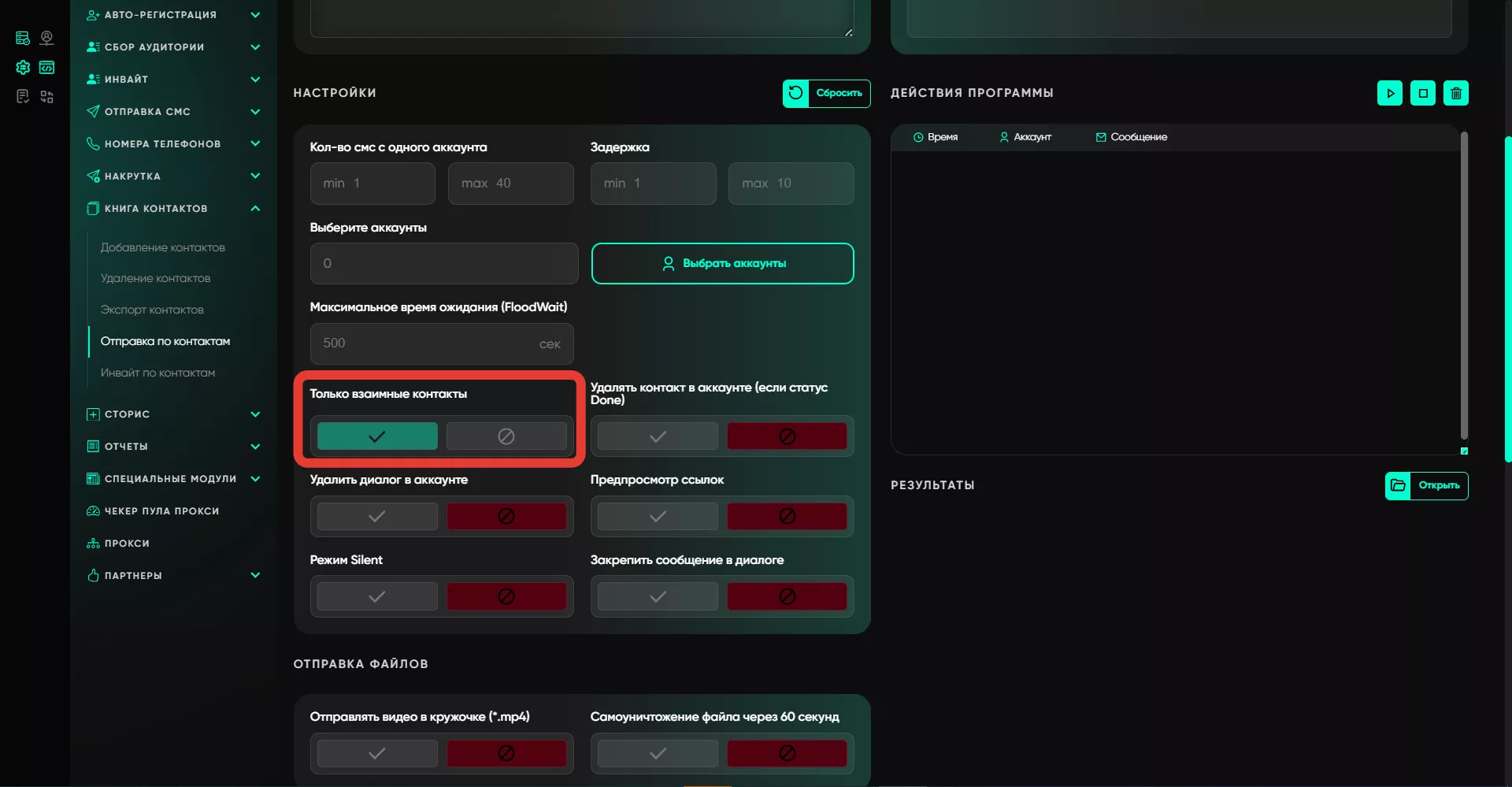
Task: Open Удаление контактов submenu item
Action: (x=155, y=278)
